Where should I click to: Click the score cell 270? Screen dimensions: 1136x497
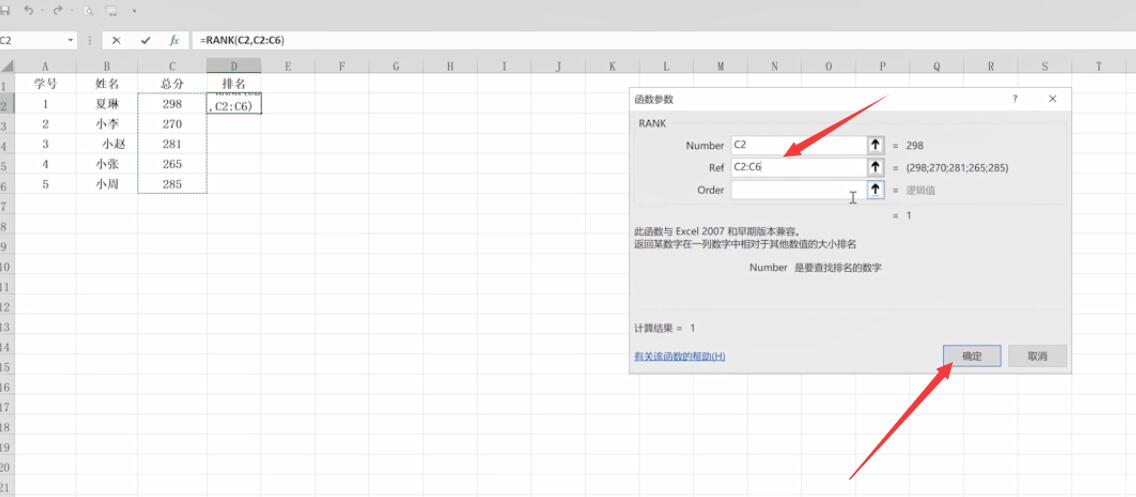point(172,124)
